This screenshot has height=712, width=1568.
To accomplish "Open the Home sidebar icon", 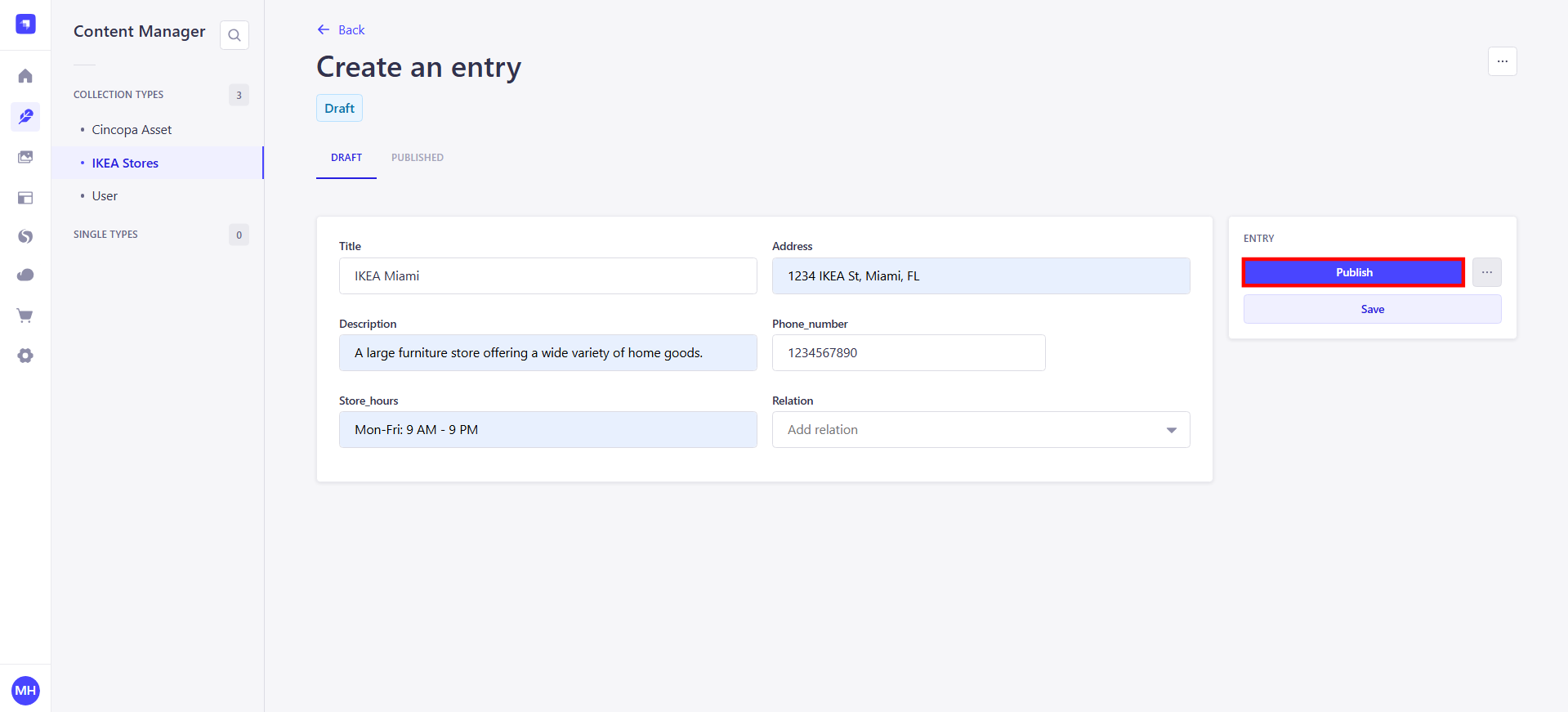I will 25,76.
